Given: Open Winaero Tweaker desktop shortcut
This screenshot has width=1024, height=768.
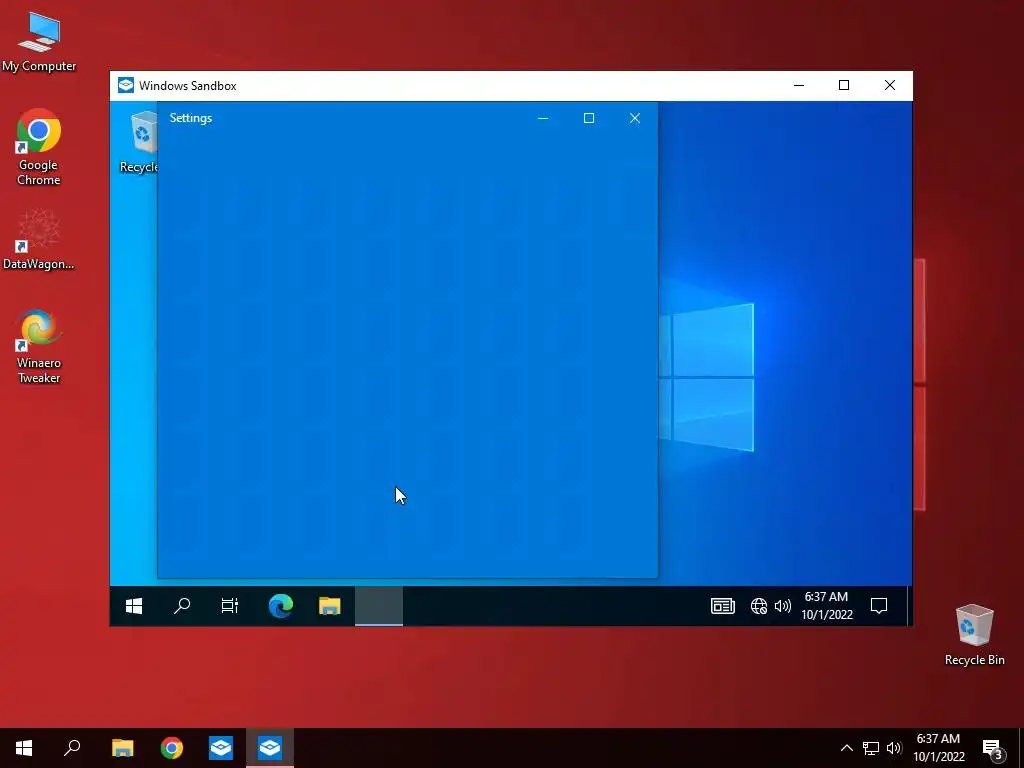Looking at the screenshot, I should tap(39, 346).
